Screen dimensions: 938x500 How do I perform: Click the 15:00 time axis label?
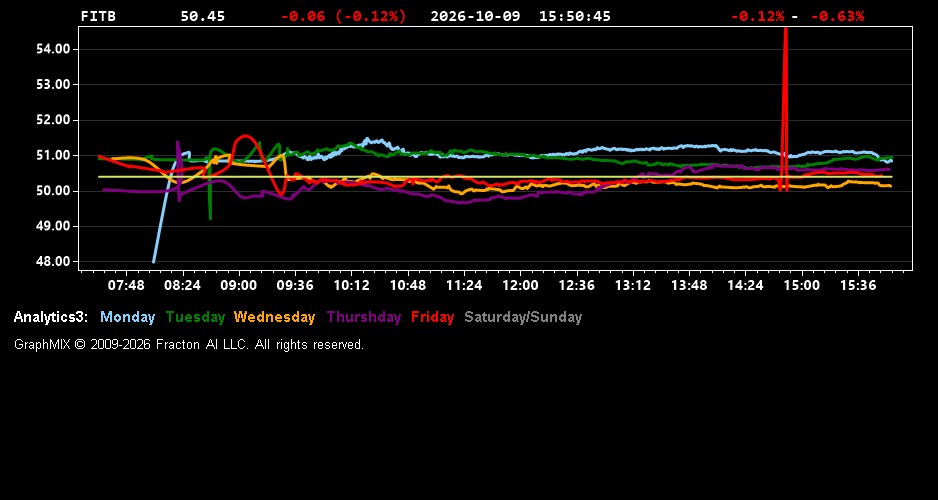pyautogui.click(x=802, y=286)
